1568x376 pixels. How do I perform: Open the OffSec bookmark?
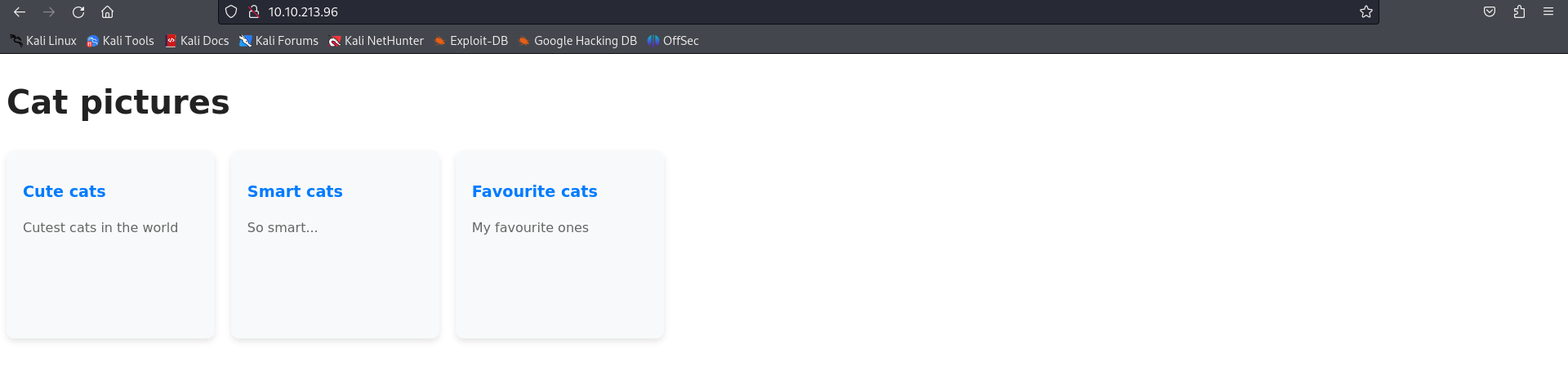point(673,41)
